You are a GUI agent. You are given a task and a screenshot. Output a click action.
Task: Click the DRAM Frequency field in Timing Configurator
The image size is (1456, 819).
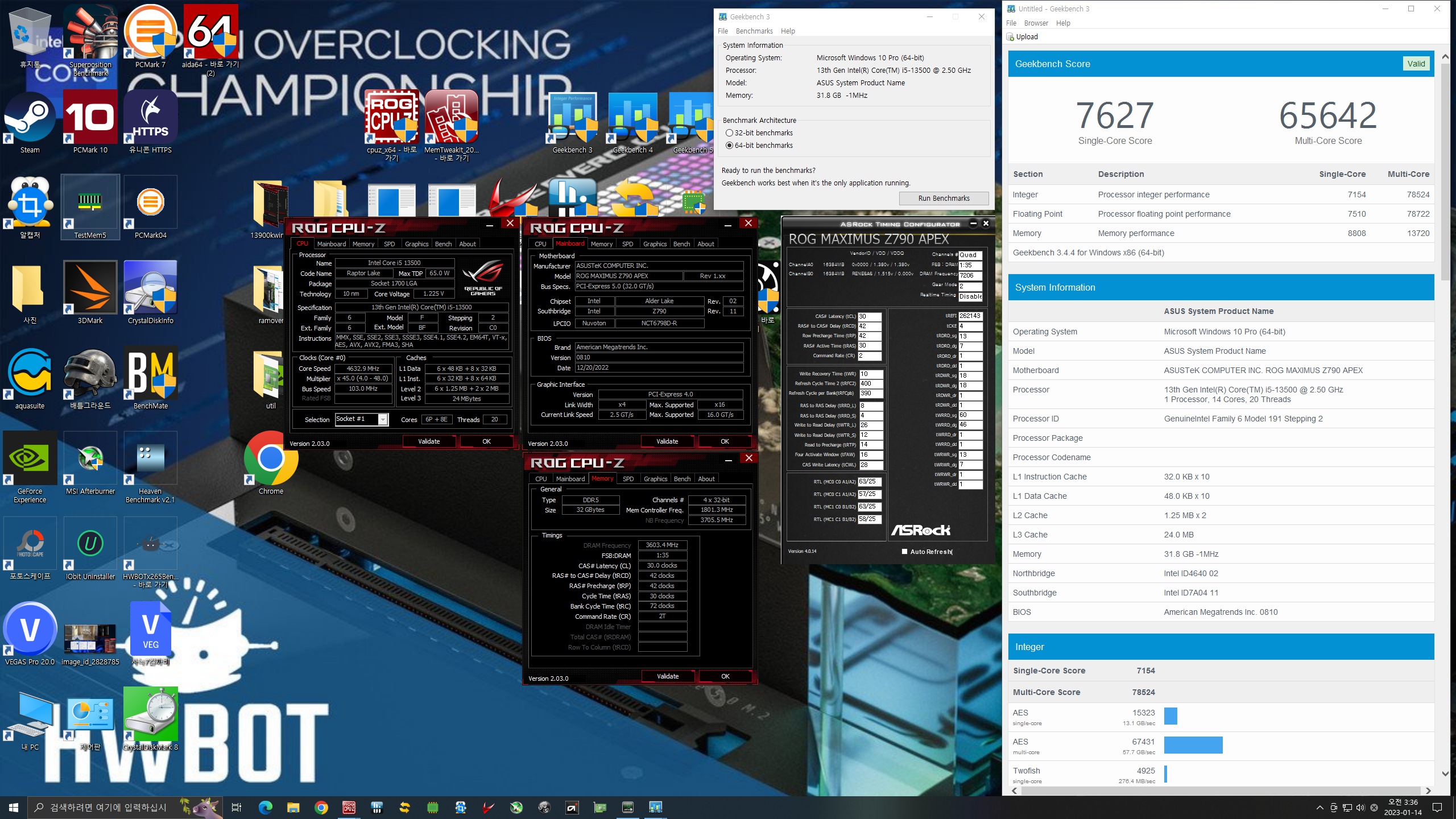point(970,275)
